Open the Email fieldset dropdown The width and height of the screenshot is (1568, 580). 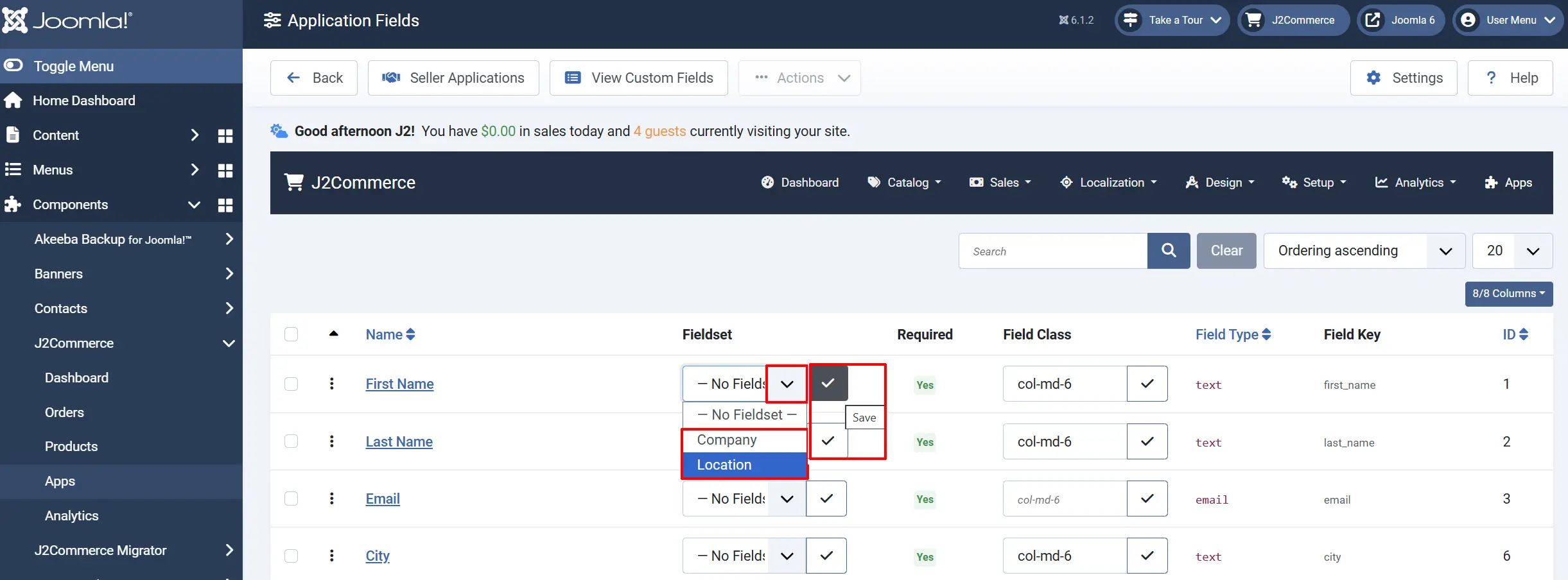pyautogui.click(x=744, y=499)
